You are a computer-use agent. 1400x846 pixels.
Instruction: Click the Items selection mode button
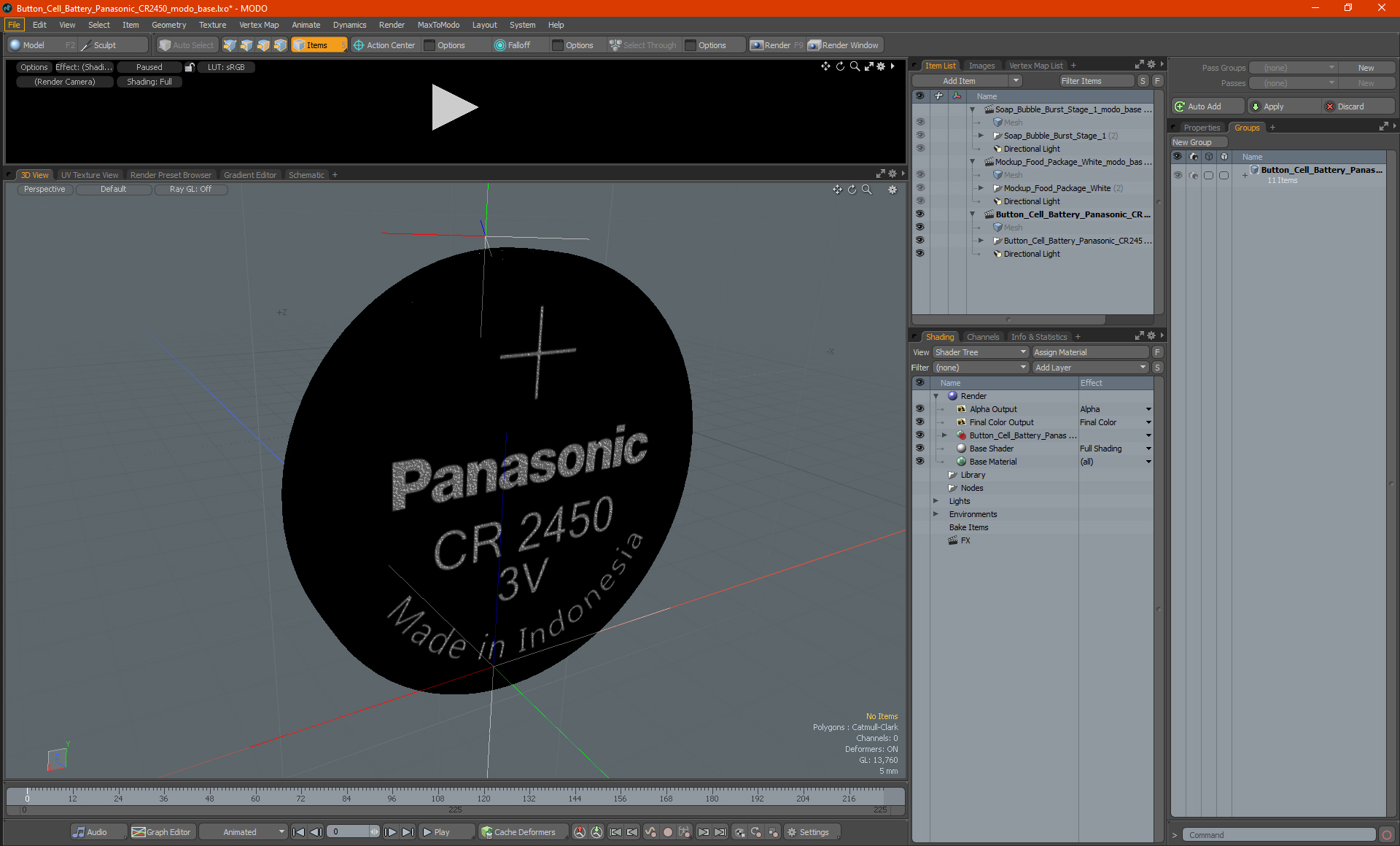pyautogui.click(x=319, y=45)
